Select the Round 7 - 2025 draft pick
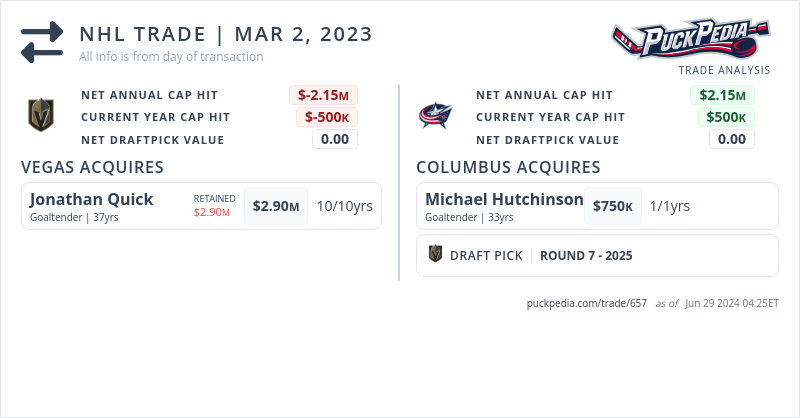This screenshot has height=418, width=800. point(586,255)
